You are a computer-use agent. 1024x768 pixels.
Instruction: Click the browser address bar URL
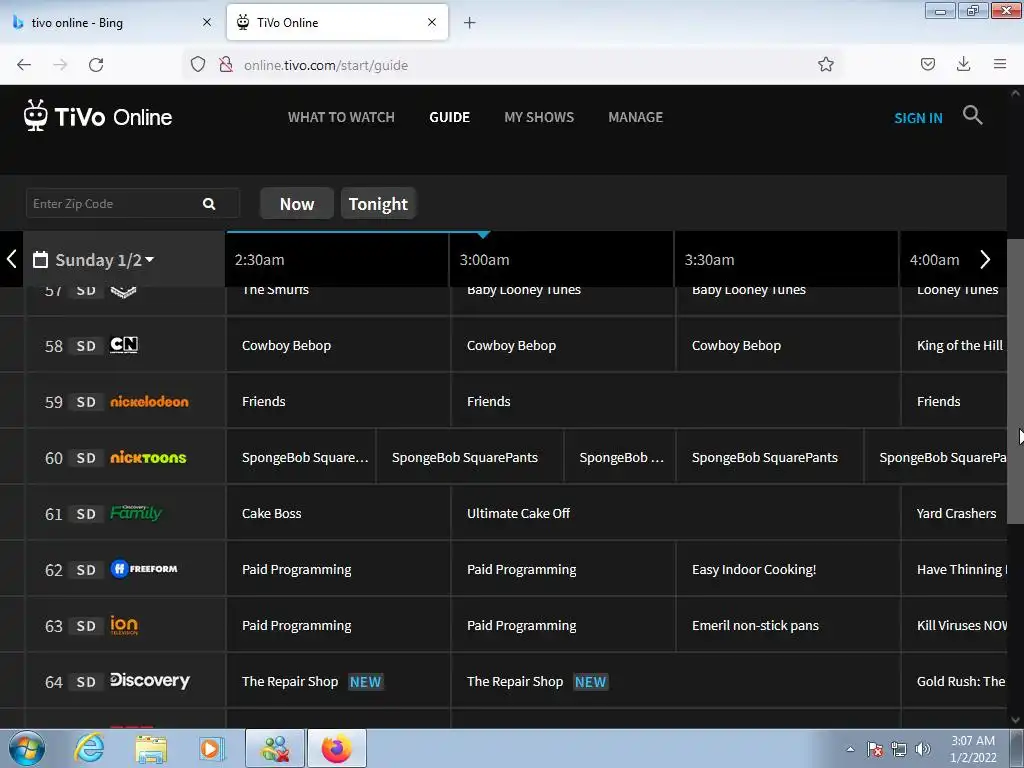(326, 65)
